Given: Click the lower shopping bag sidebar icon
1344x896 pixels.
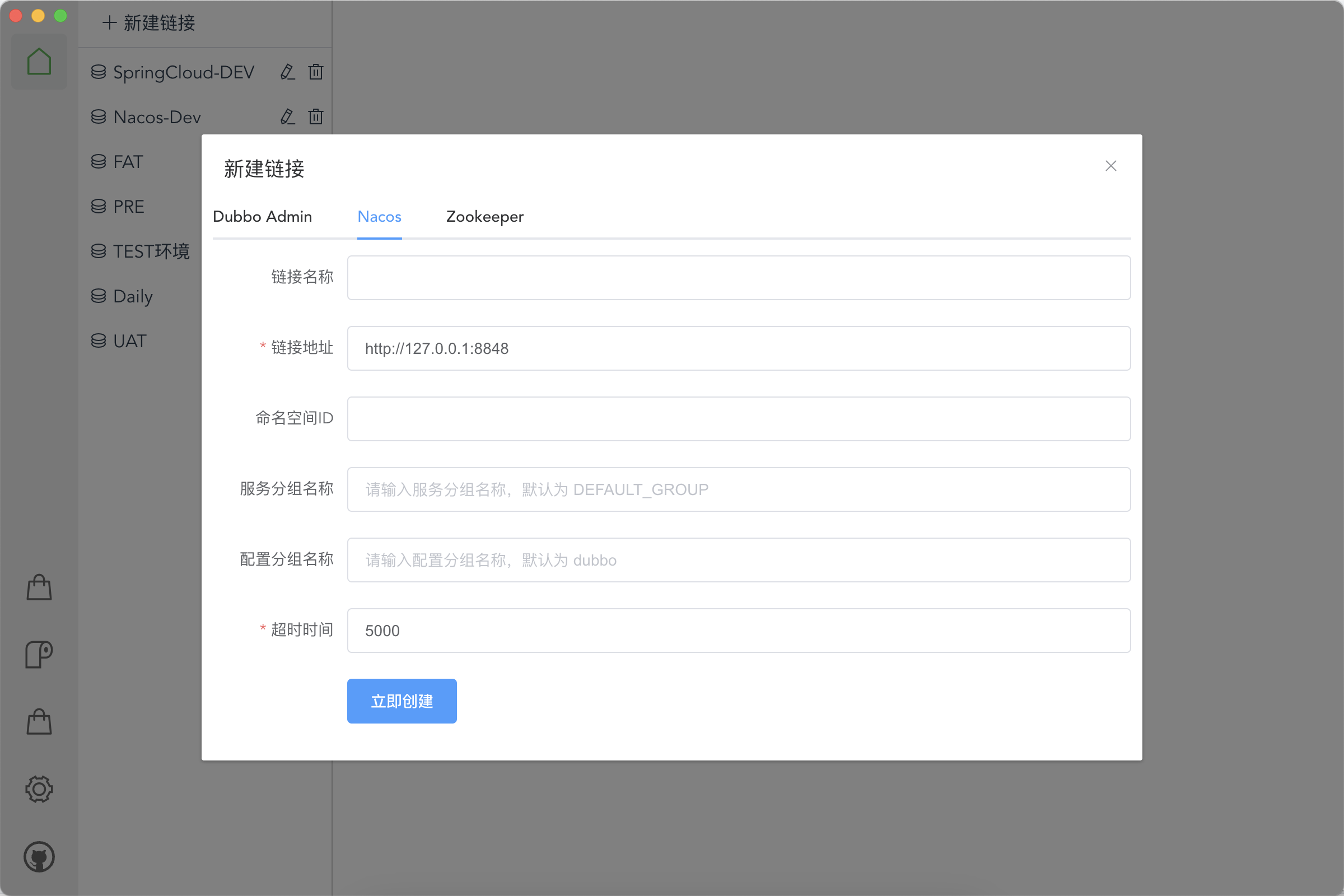Looking at the screenshot, I should pos(39,722).
